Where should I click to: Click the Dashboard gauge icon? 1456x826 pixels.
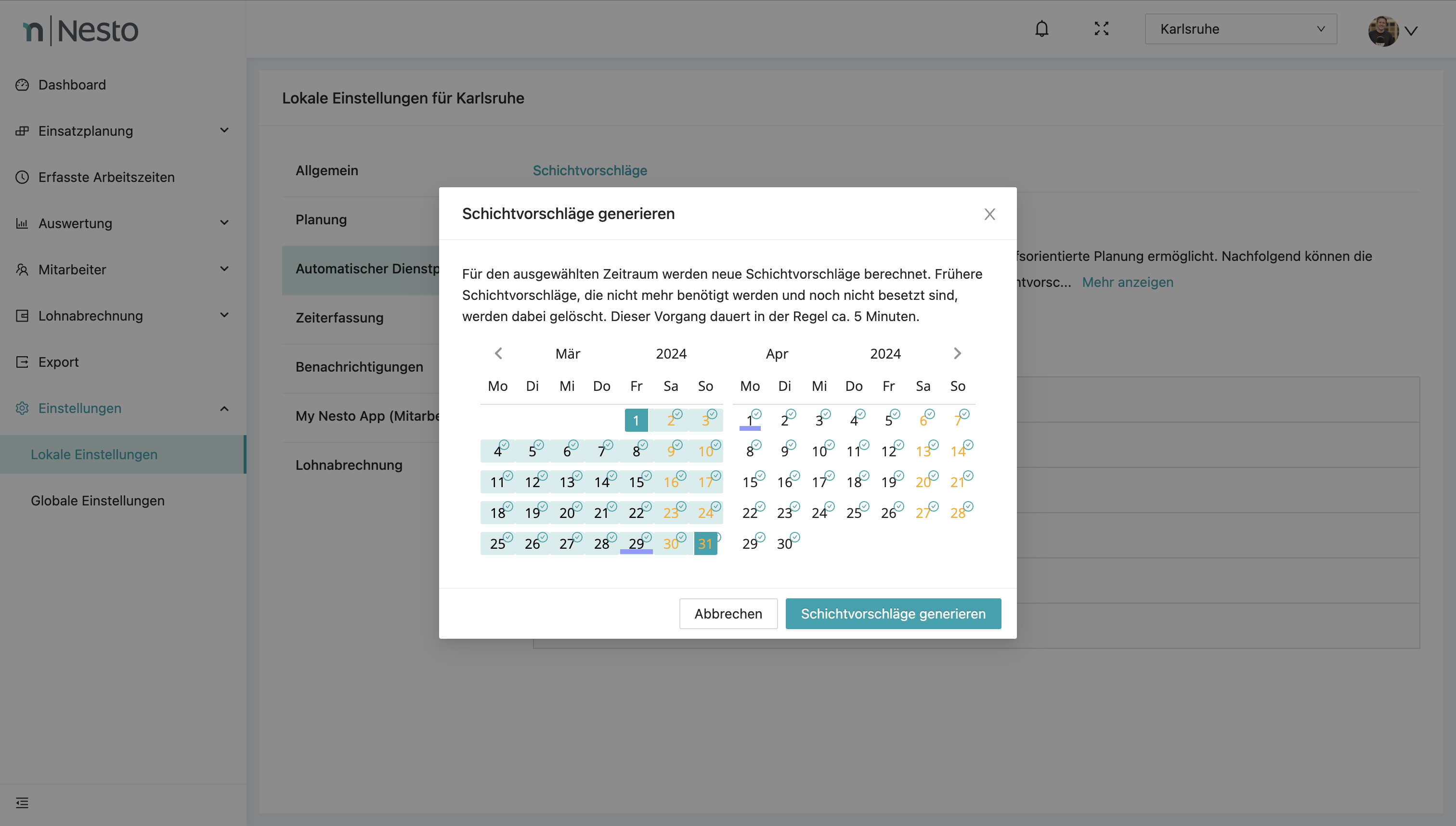pyautogui.click(x=22, y=85)
